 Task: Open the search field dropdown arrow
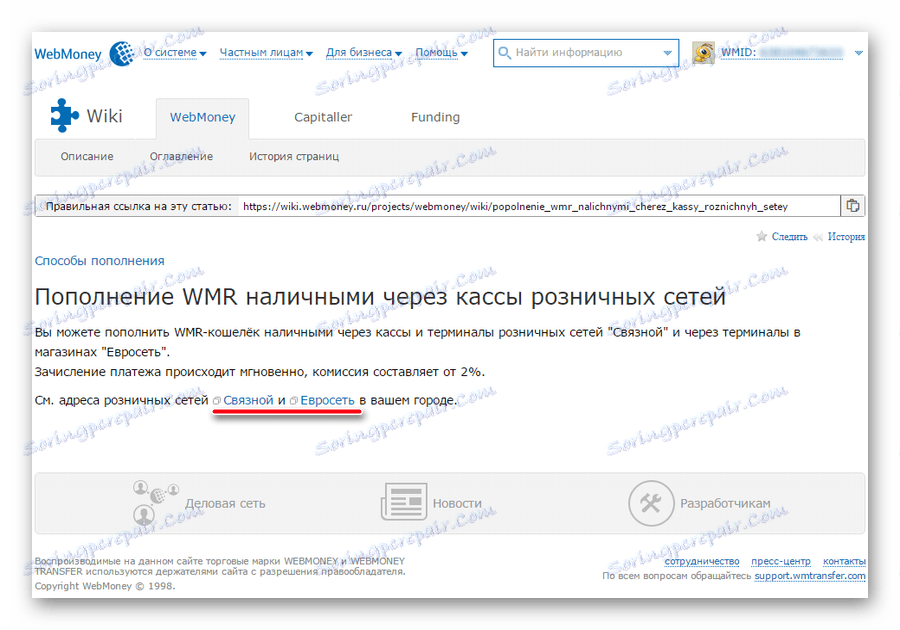tap(668, 53)
